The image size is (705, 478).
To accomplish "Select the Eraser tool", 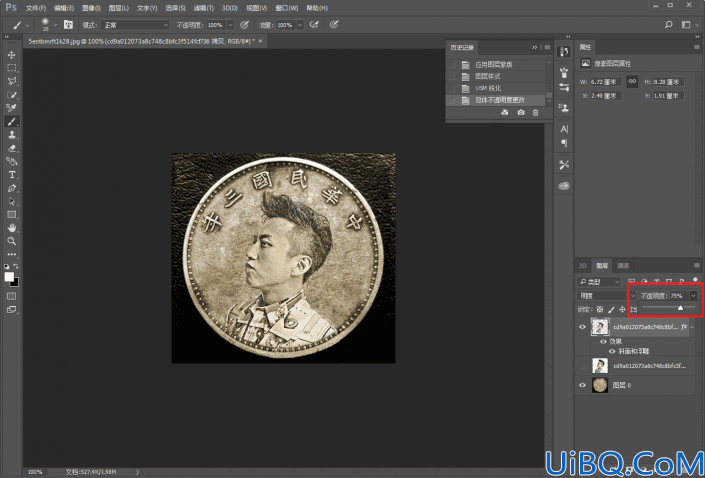I will pos(12,148).
